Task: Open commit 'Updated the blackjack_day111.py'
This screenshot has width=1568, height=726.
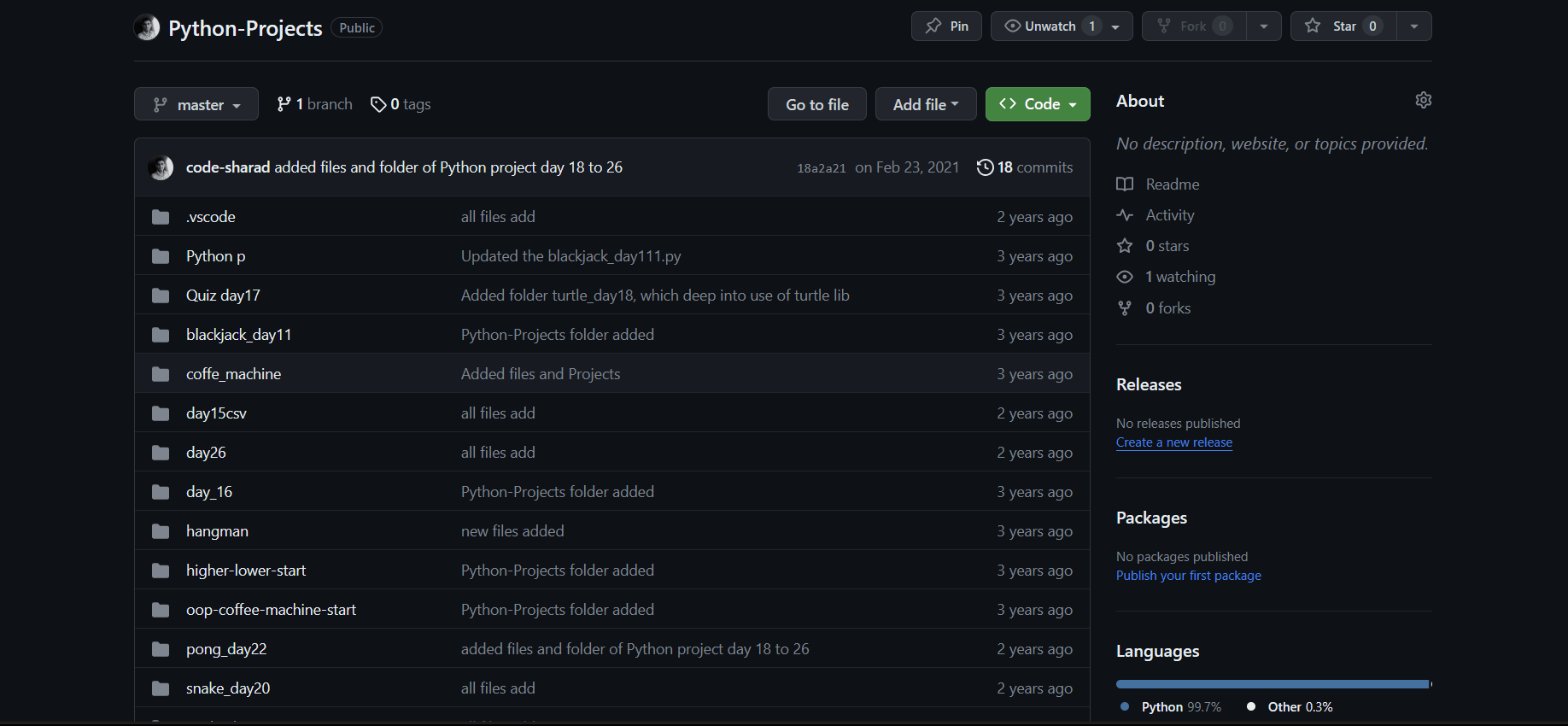Action: (571, 256)
